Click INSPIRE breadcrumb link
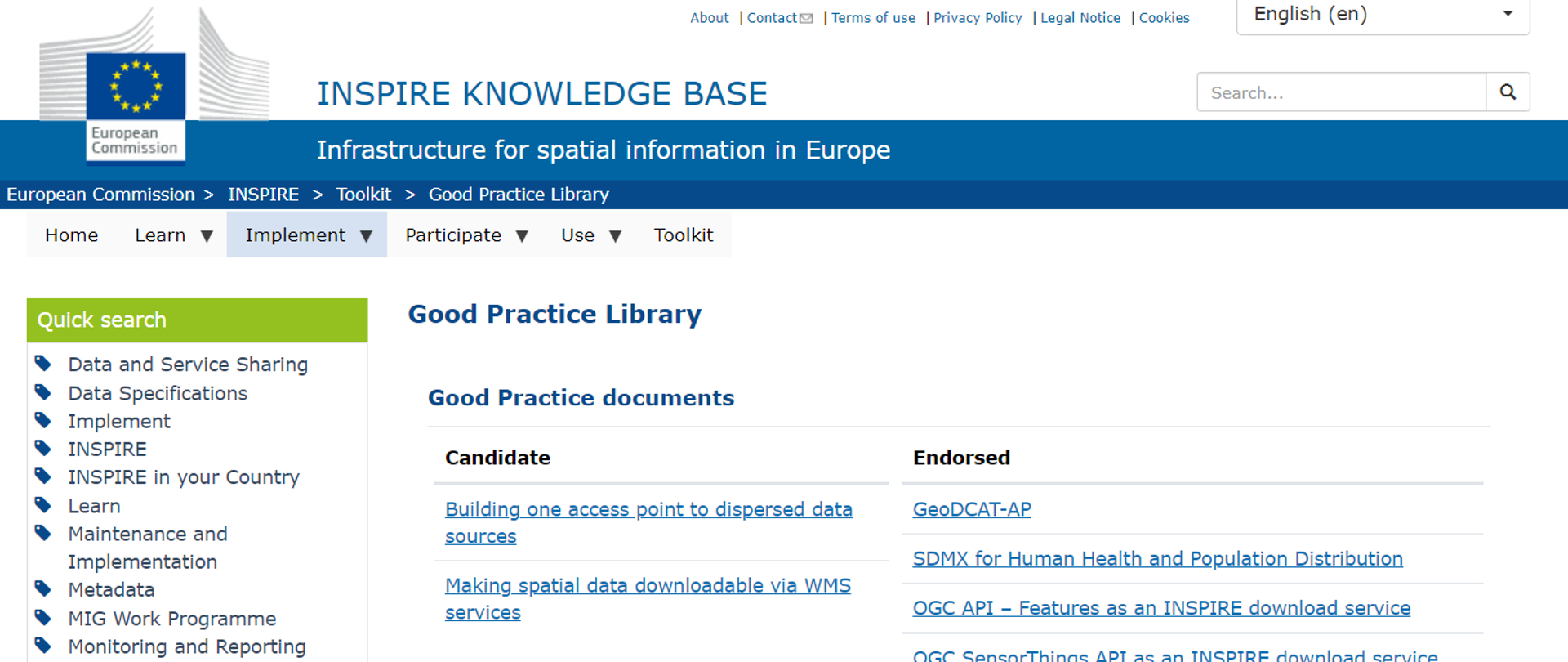Viewport: 1568px width, 662px height. click(263, 195)
